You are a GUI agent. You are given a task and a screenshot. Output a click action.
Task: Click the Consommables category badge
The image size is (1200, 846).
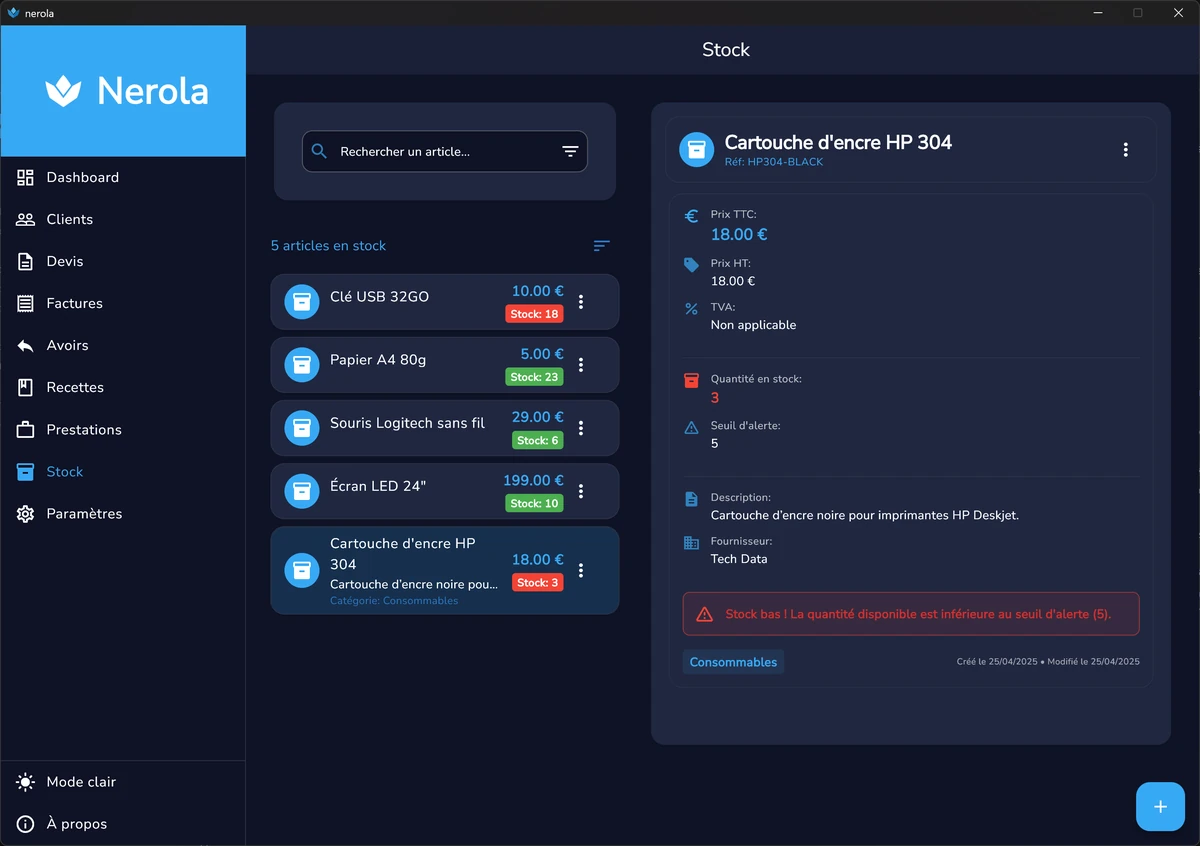point(733,661)
